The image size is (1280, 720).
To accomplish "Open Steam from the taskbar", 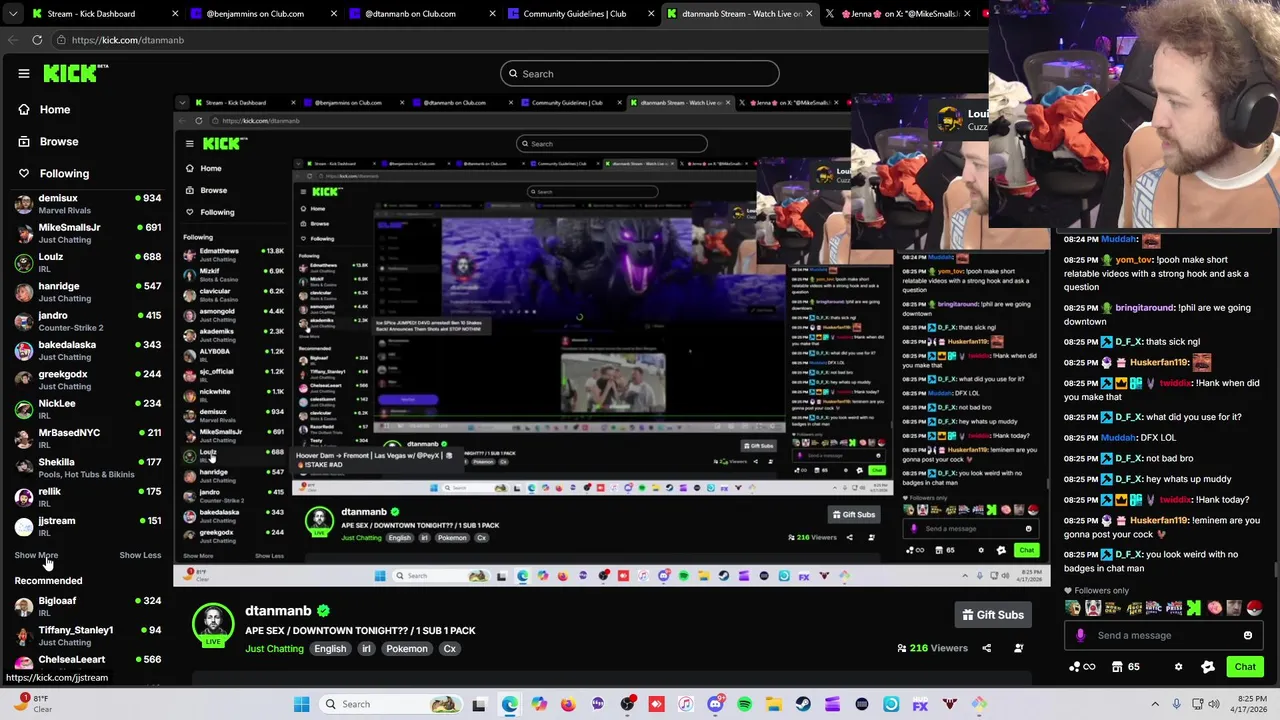I will [803, 704].
